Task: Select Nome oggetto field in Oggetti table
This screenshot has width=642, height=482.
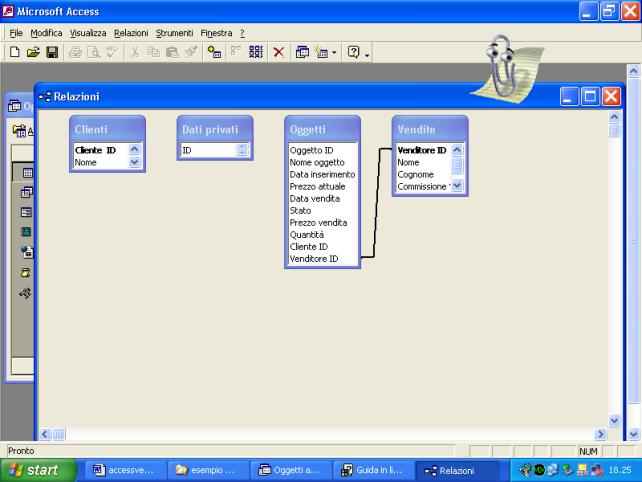Action: click(317, 162)
